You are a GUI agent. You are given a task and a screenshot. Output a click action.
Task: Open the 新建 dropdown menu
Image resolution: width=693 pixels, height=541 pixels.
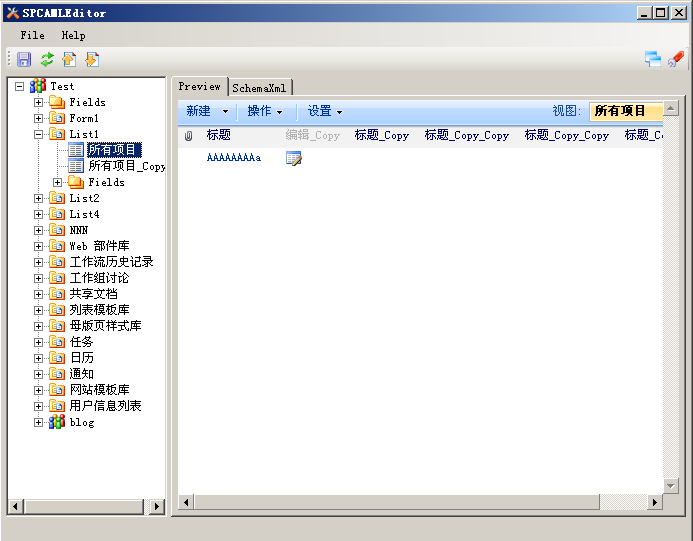tap(207, 111)
